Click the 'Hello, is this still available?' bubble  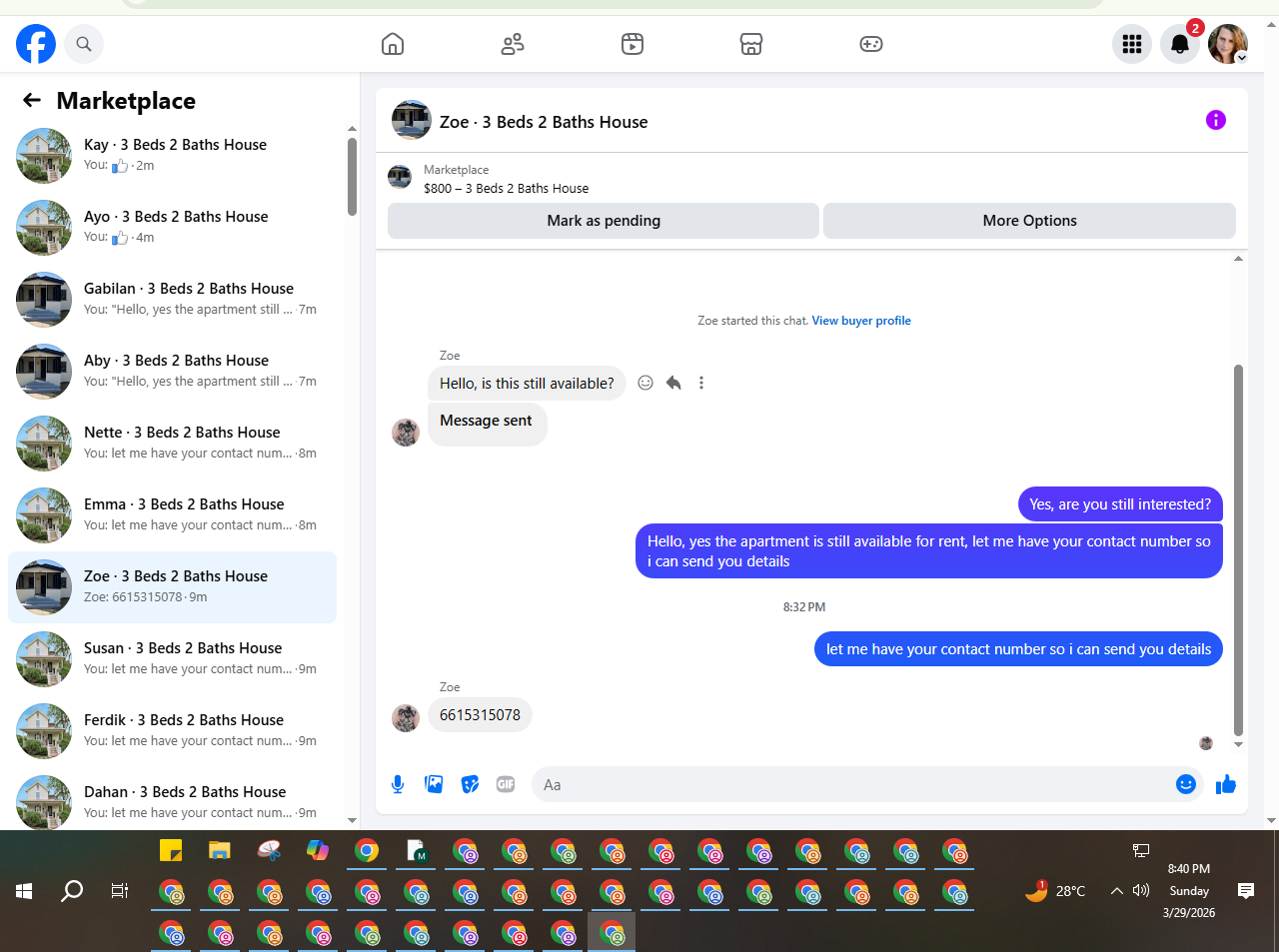[x=527, y=384]
